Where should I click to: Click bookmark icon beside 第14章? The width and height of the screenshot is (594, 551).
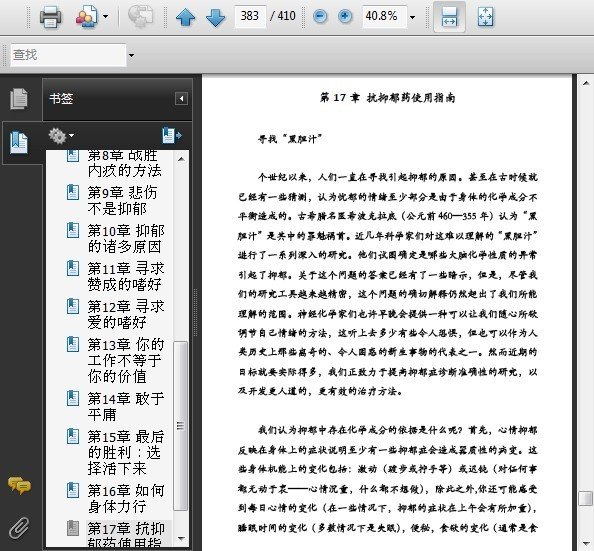(73, 398)
